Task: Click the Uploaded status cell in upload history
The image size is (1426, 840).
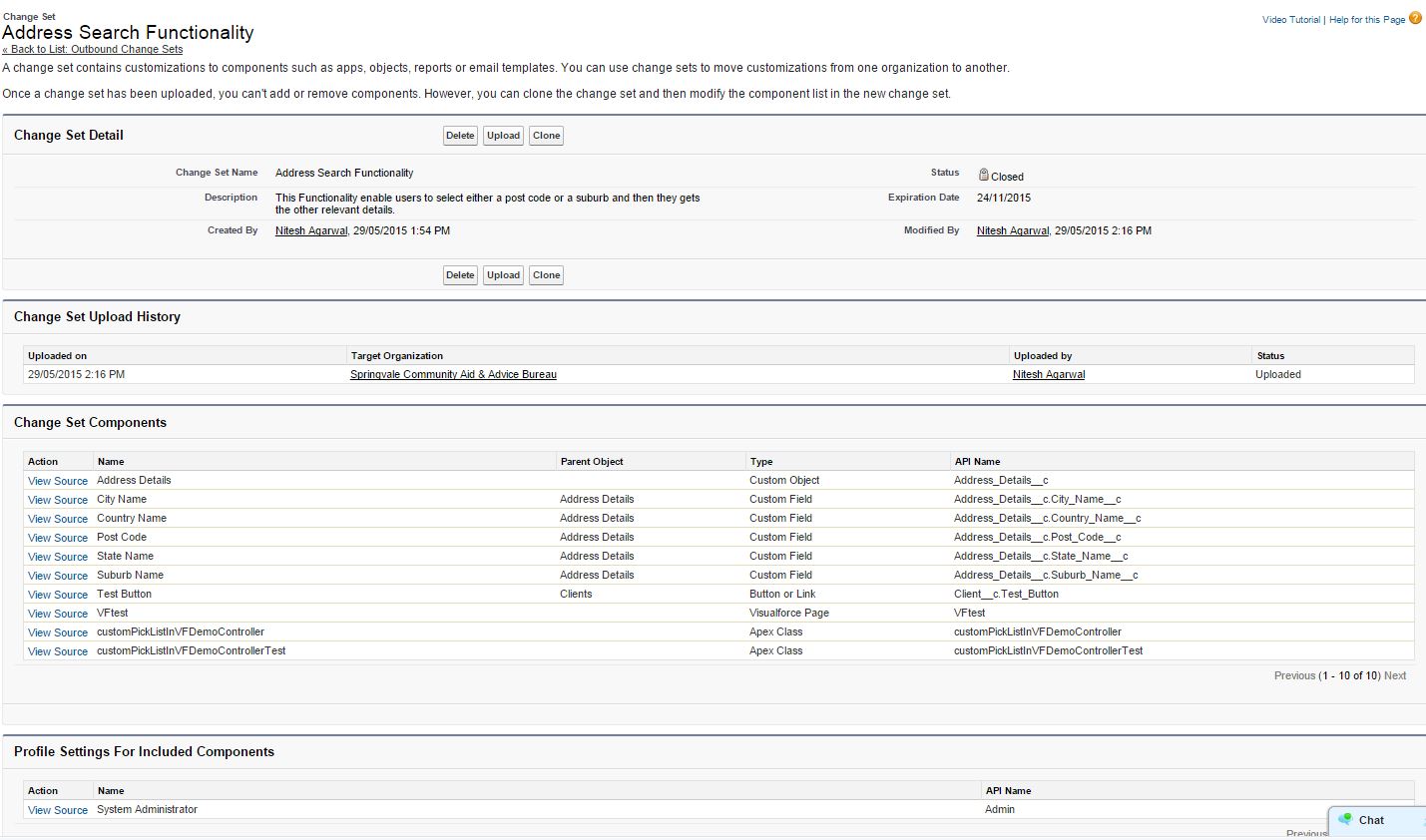Action: (x=1278, y=375)
